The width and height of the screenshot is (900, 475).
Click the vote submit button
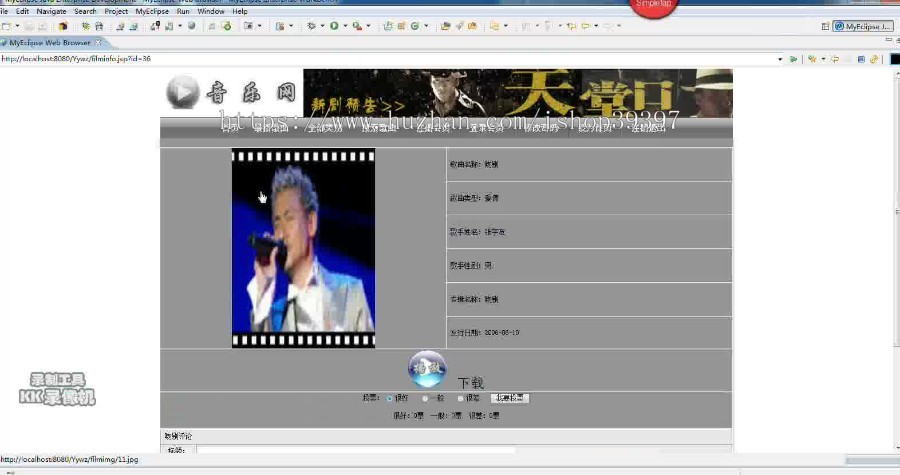click(x=510, y=398)
